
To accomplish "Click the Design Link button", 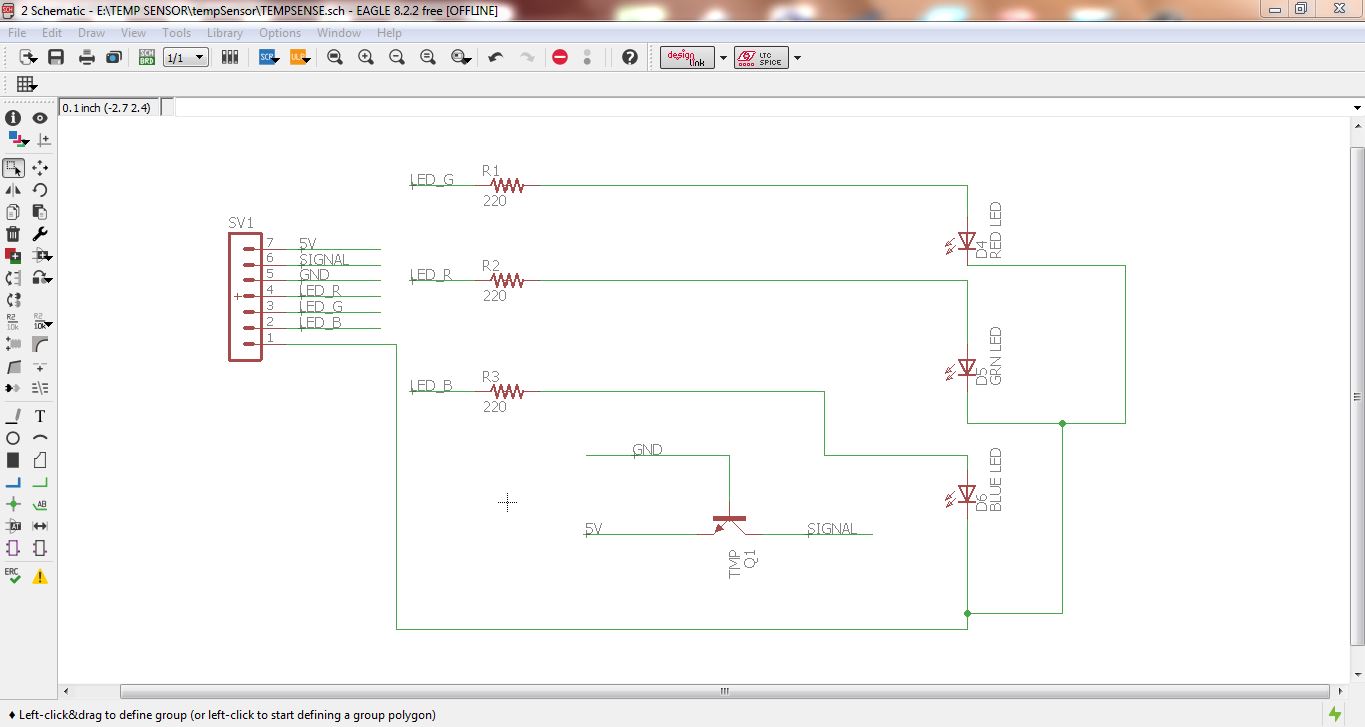I will [685, 57].
